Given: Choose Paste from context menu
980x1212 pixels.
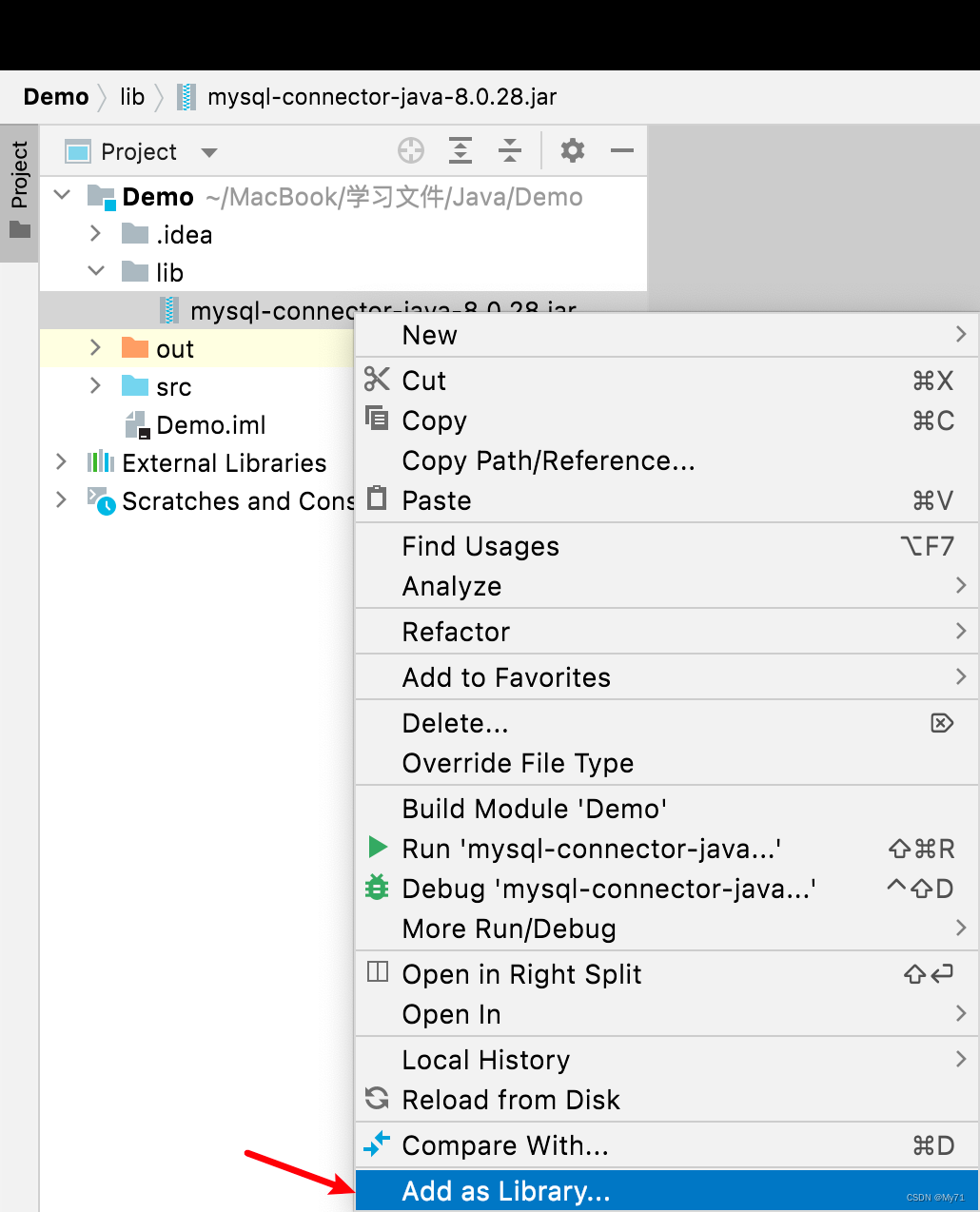Looking at the screenshot, I should 667,500.
